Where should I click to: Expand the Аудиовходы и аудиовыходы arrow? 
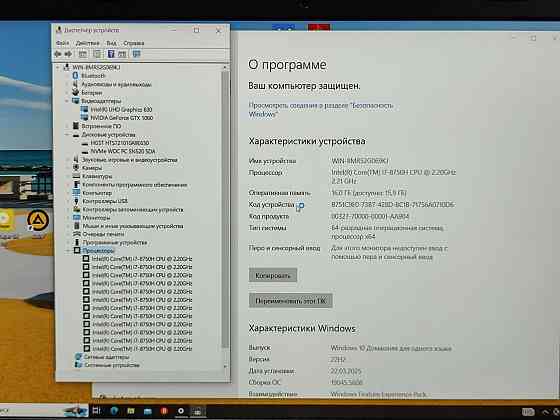(68, 84)
